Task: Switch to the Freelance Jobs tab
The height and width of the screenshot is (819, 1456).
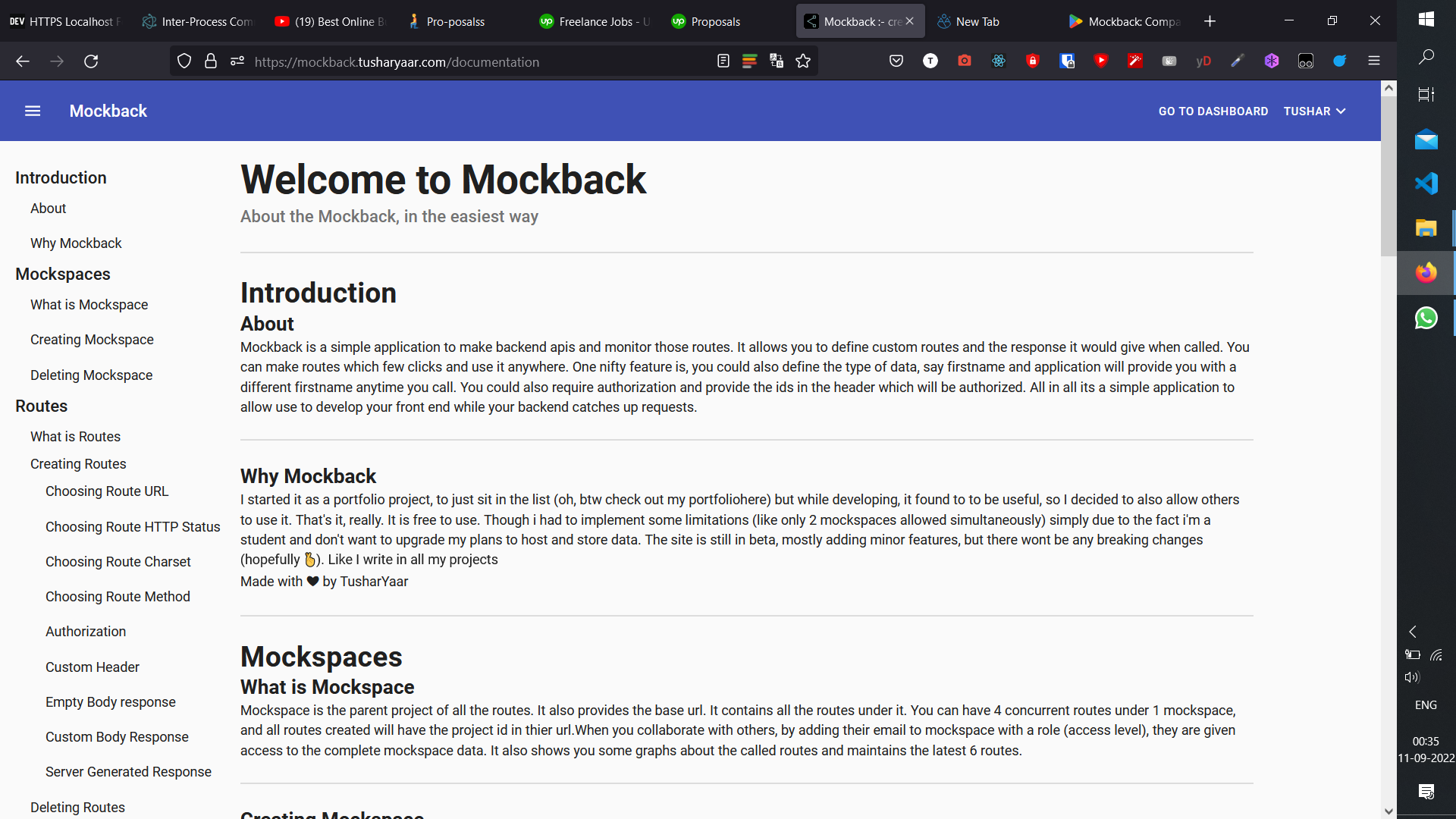Action: point(595,21)
